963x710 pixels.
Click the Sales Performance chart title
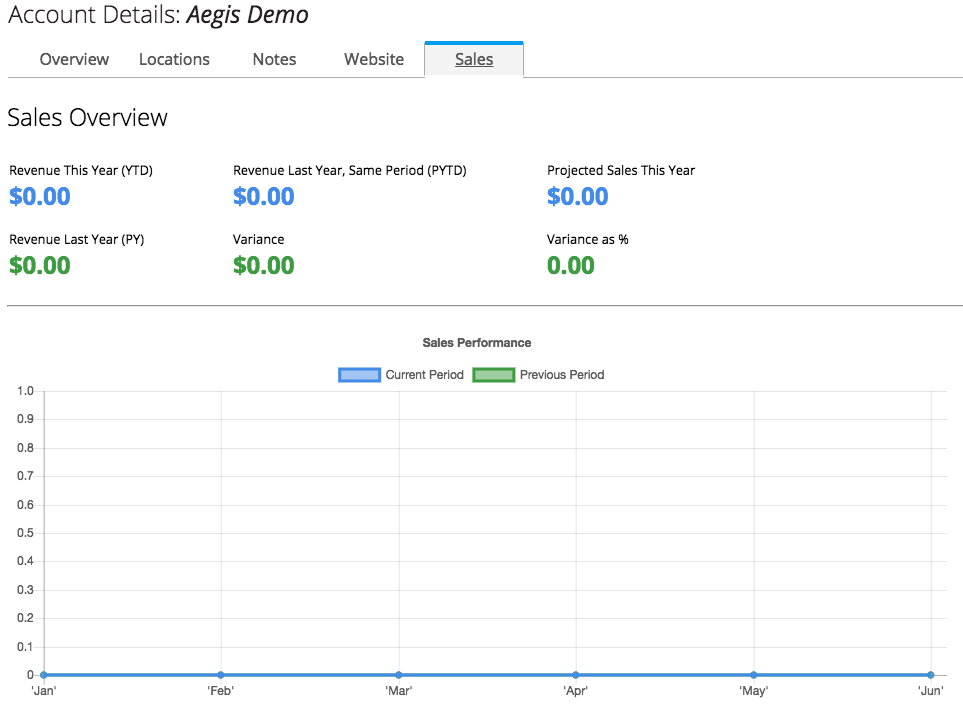477,343
